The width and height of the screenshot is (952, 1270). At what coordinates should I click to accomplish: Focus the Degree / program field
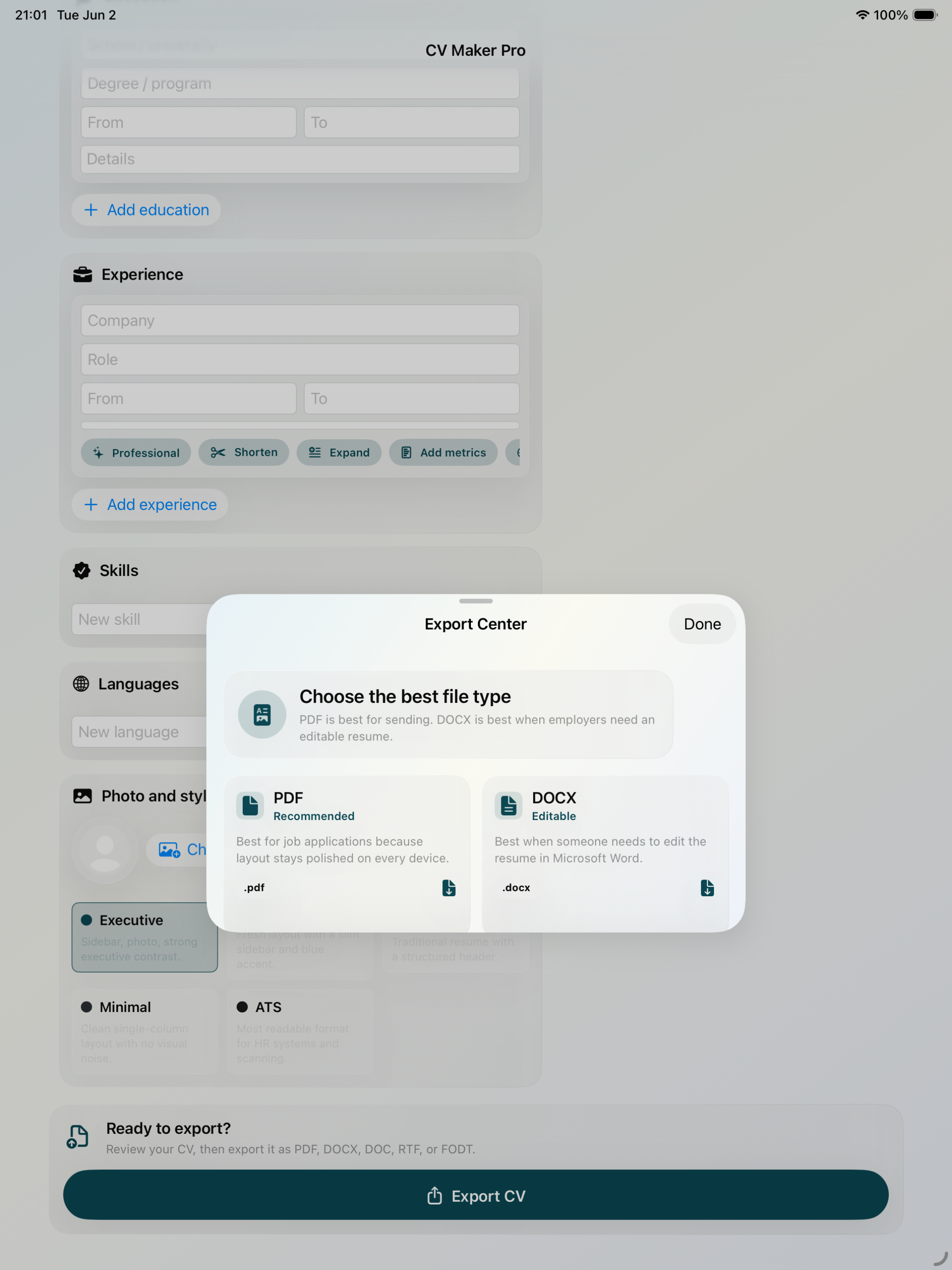pyautogui.click(x=300, y=84)
